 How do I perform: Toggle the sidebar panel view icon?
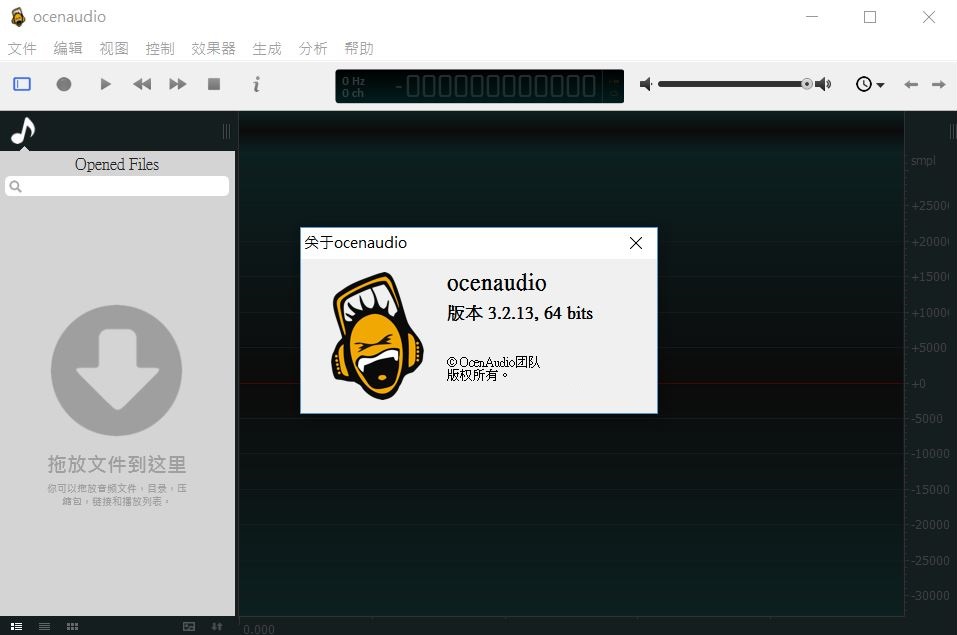(x=22, y=84)
